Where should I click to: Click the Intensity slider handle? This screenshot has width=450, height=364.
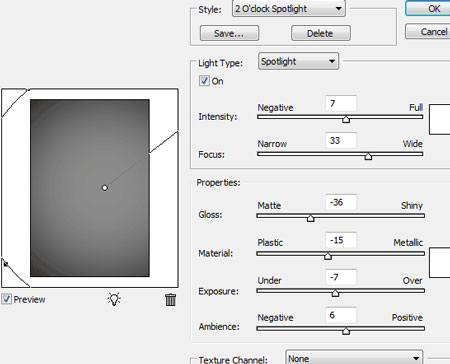346,119
